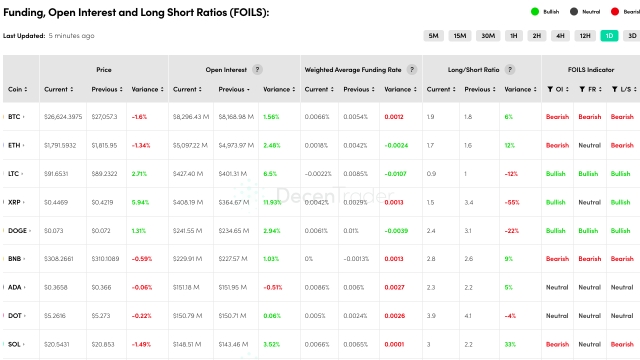The image size is (640, 360).
Task: Select the 5M timeframe
Action: (433, 36)
